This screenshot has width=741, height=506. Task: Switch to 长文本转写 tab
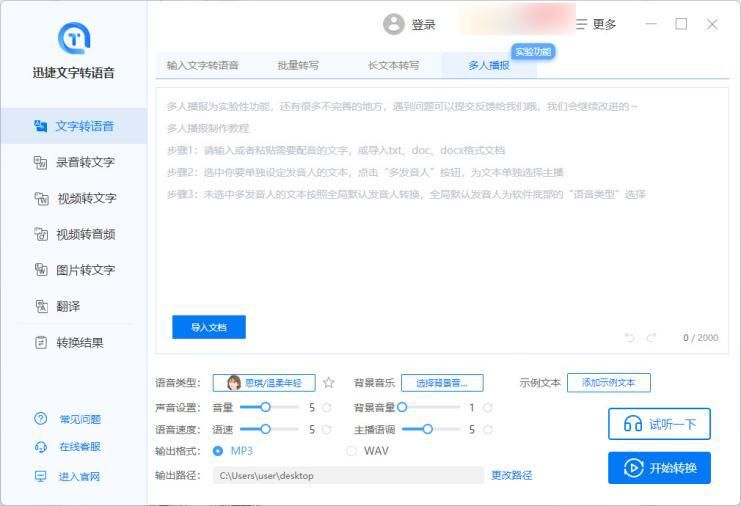coord(394,65)
